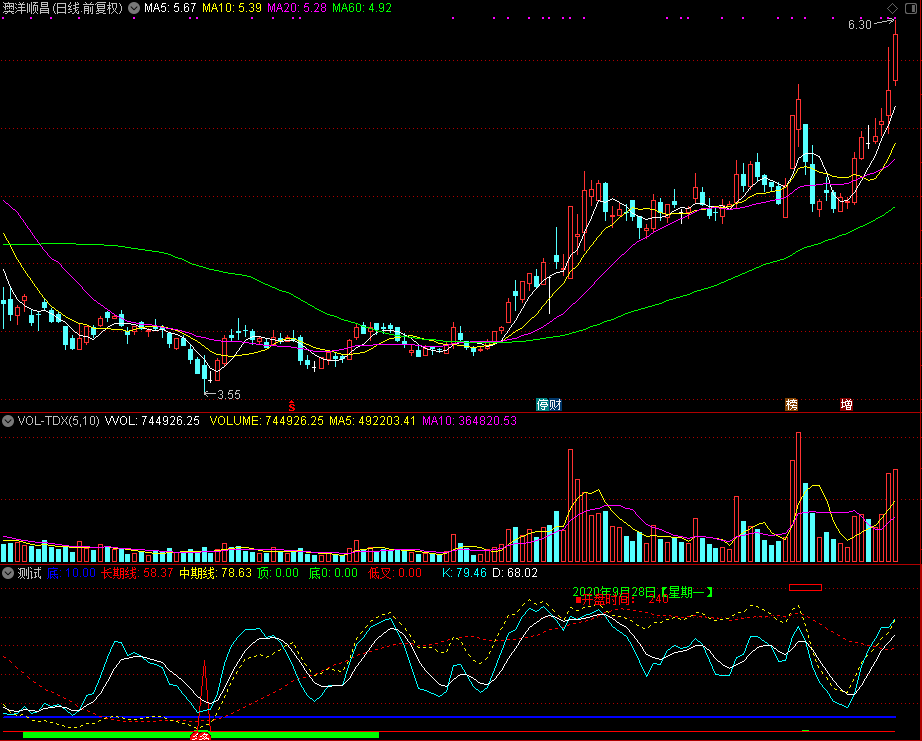The width and height of the screenshot is (922, 741).
Task: Click the 顶: 0.00 value
Action: (278, 573)
